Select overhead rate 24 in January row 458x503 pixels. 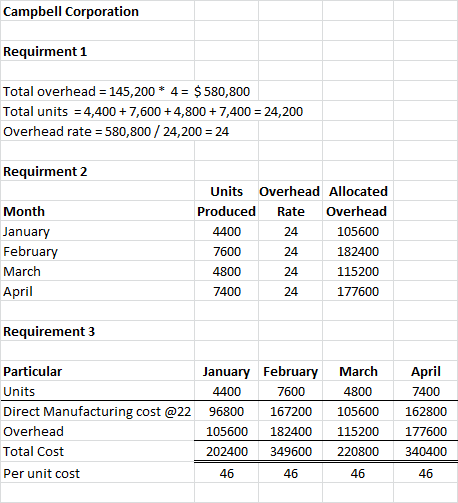[x=291, y=232]
